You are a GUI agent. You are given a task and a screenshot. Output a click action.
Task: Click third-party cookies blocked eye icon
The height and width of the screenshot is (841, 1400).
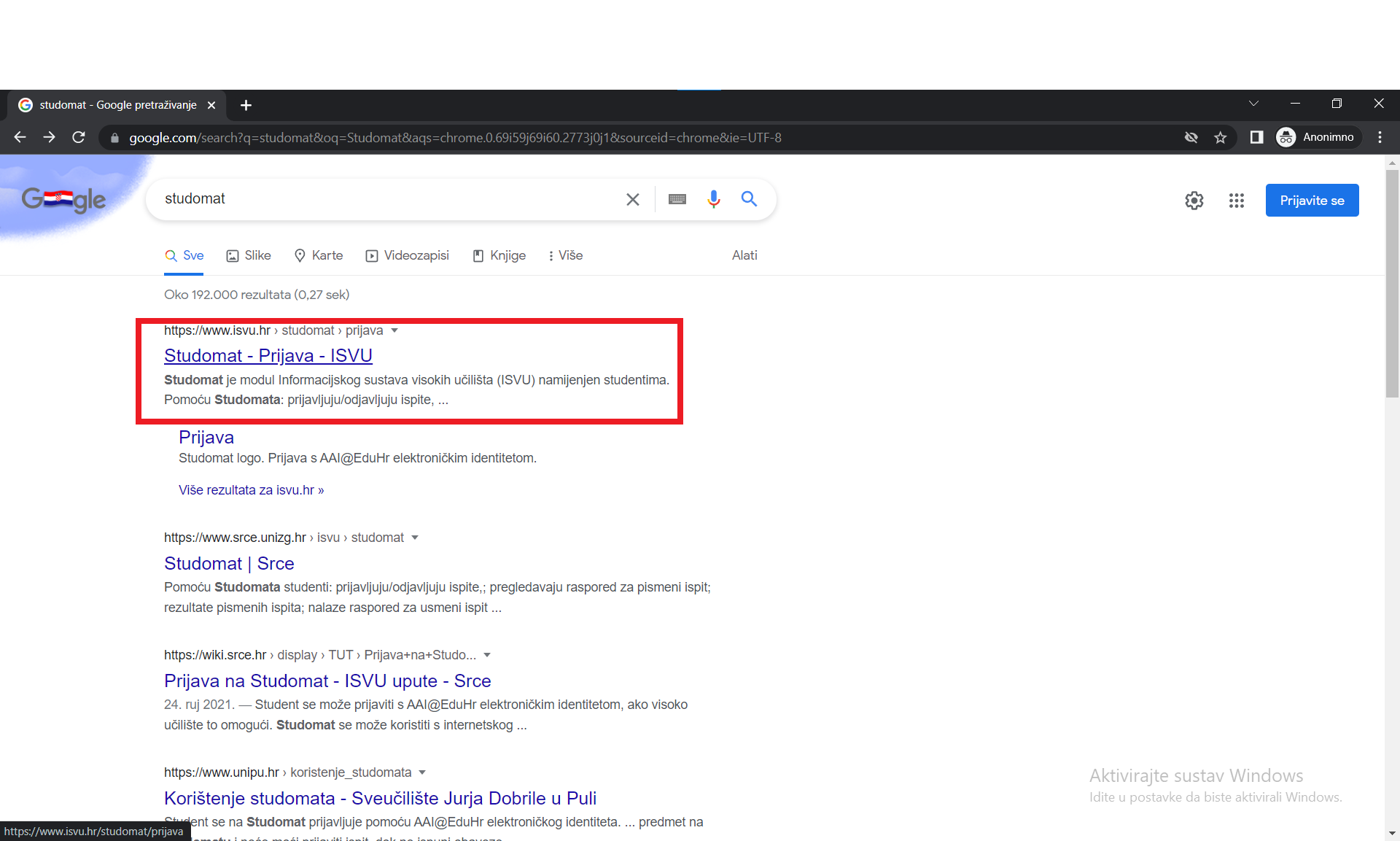[x=1191, y=137]
